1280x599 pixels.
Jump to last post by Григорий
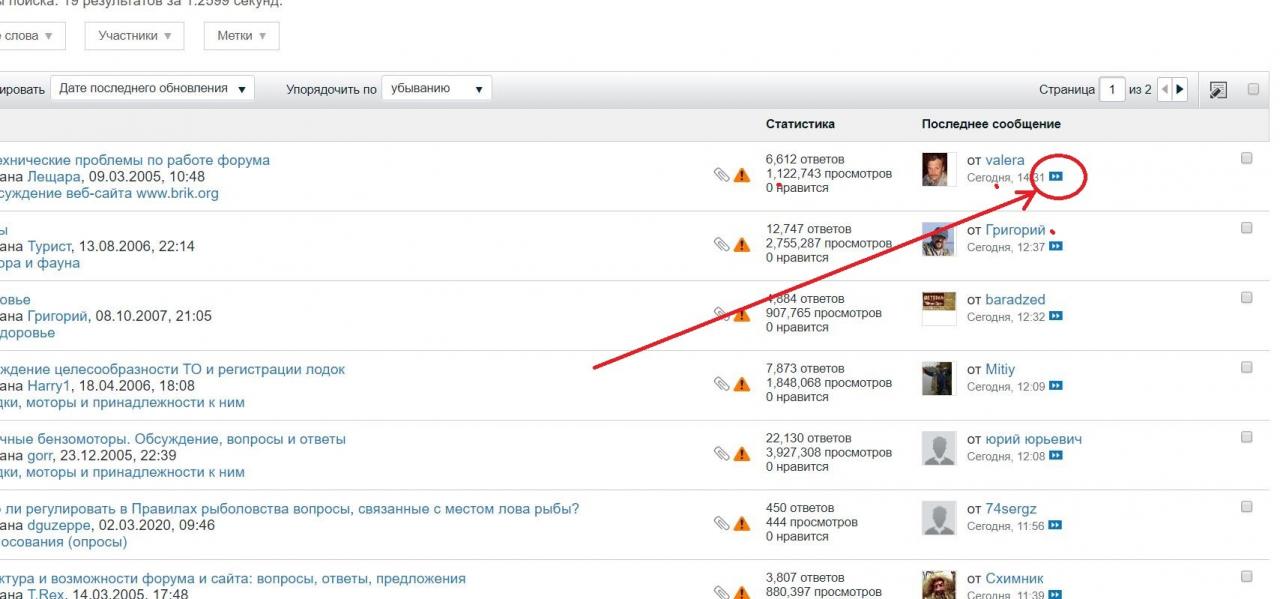(x=1055, y=247)
